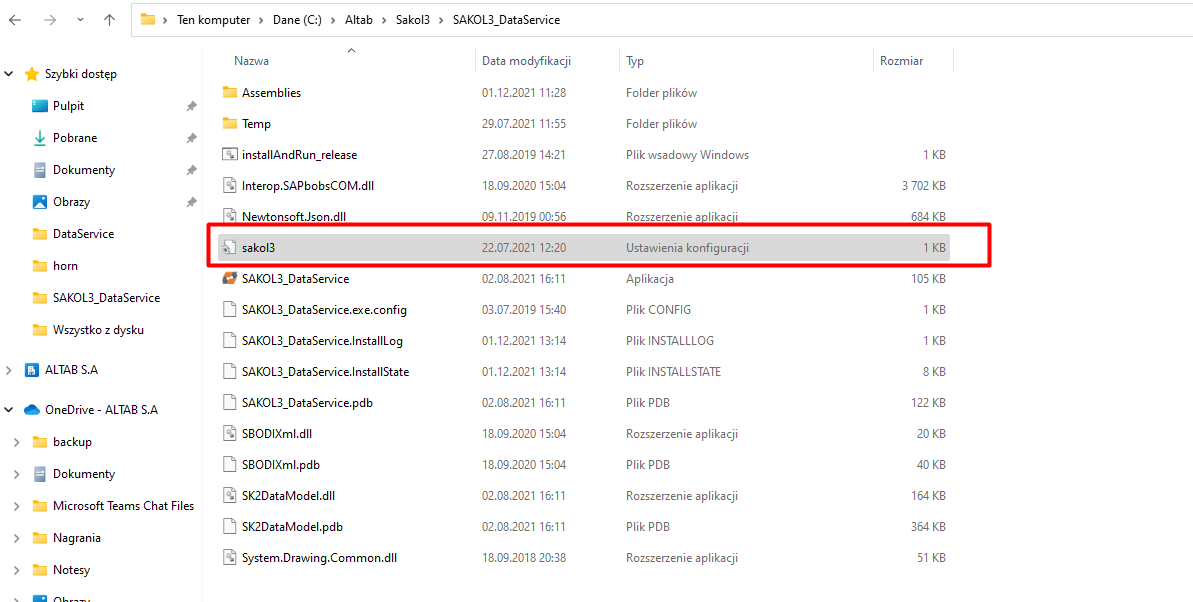
Task: Select Ten komputer in the breadcrumb path
Action: 212,20
